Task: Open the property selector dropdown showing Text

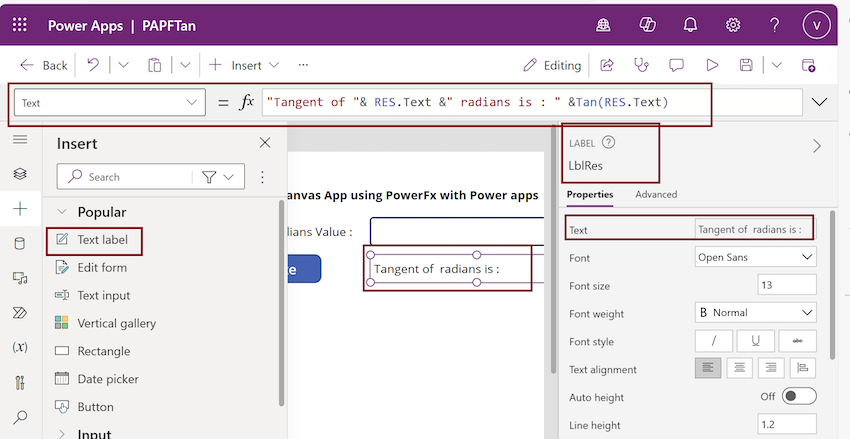Action: click(x=110, y=102)
